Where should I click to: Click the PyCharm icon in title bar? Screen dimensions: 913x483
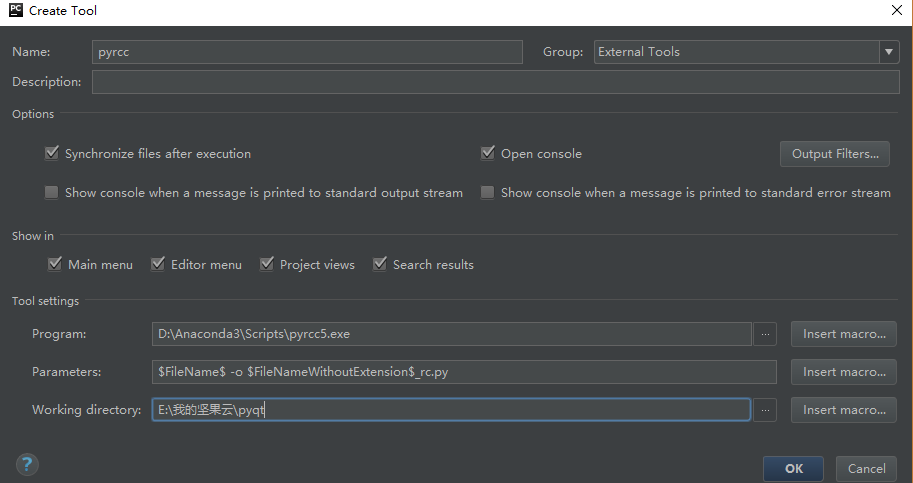pos(15,11)
